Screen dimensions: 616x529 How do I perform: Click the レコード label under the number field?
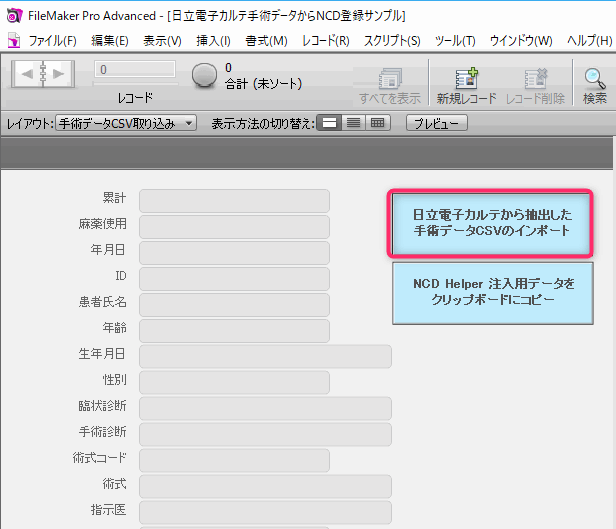point(135,98)
